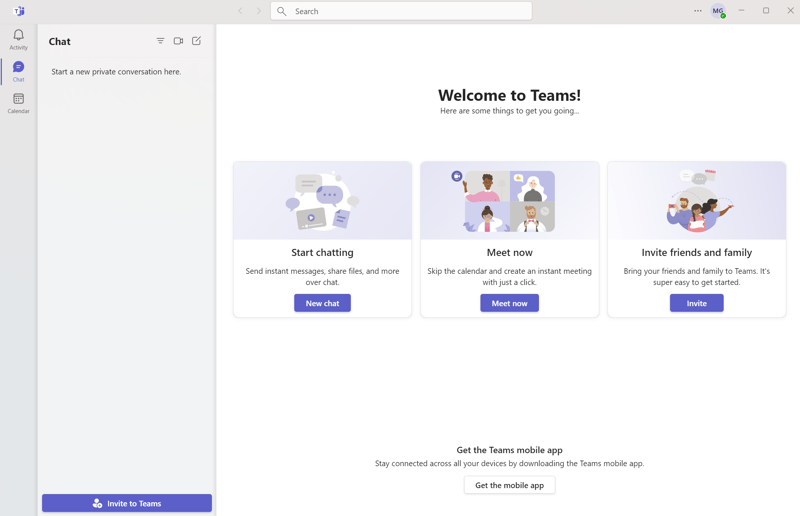Screen dimensions: 800x516
Task: Click the Microsoft Teams logo icon
Action: (x=19, y=11)
